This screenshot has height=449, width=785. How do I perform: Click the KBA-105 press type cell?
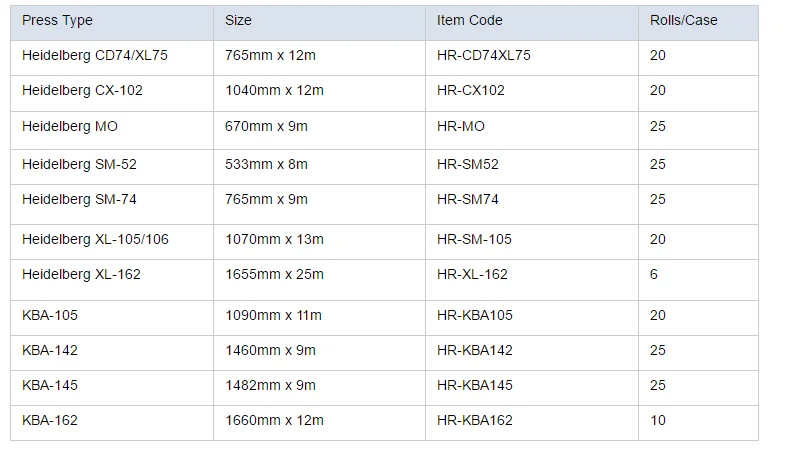50,315
